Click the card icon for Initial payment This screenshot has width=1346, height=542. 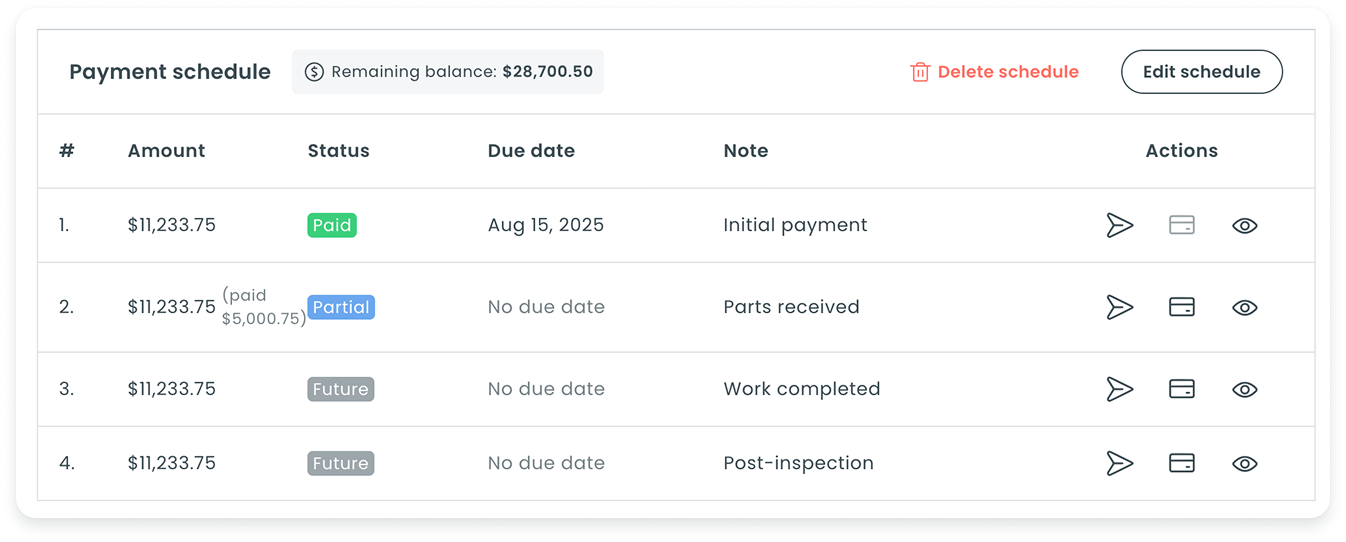click(1182, 225)
